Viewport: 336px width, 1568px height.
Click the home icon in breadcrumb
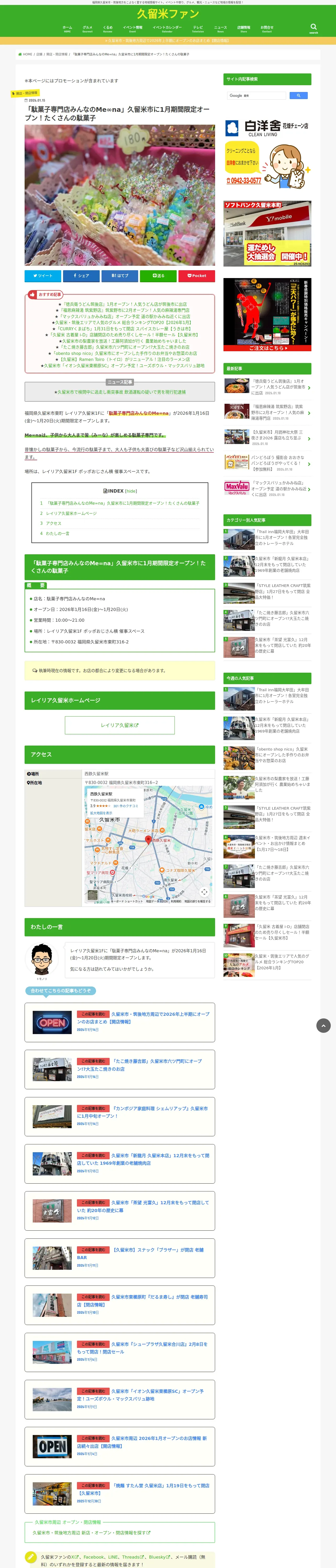[x=20, y=54]
